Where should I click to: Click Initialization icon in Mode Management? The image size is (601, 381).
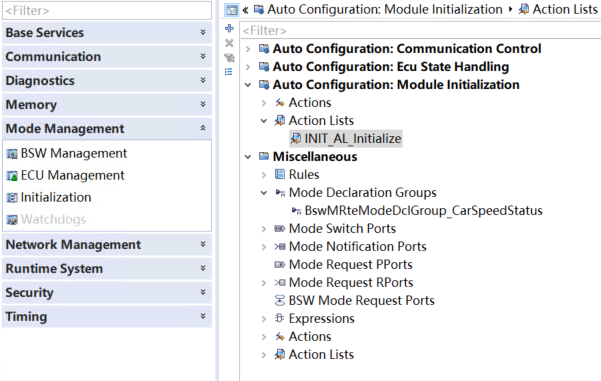[x=12, y=198]
